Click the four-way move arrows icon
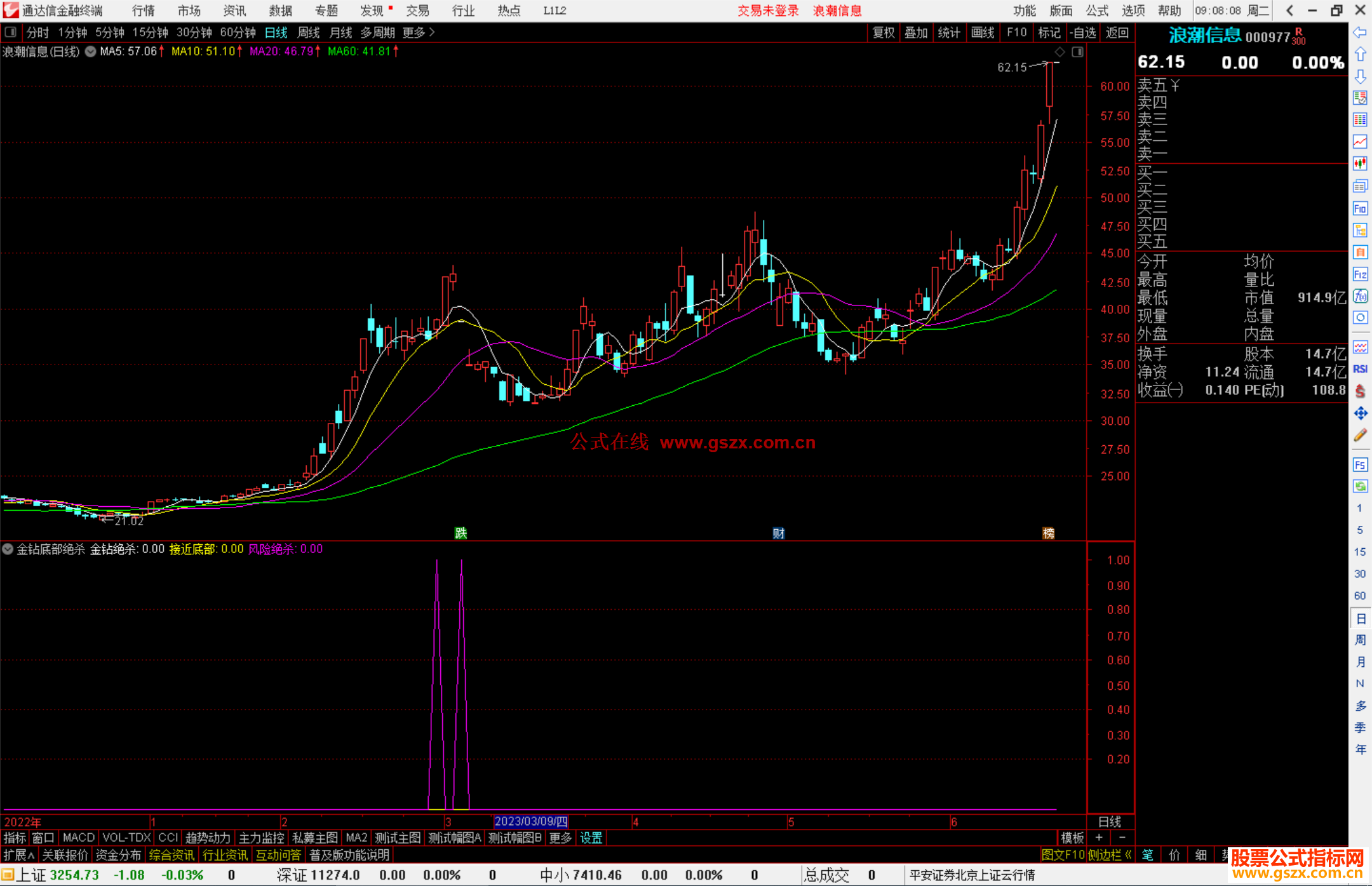 click(x=1360, y=413)
